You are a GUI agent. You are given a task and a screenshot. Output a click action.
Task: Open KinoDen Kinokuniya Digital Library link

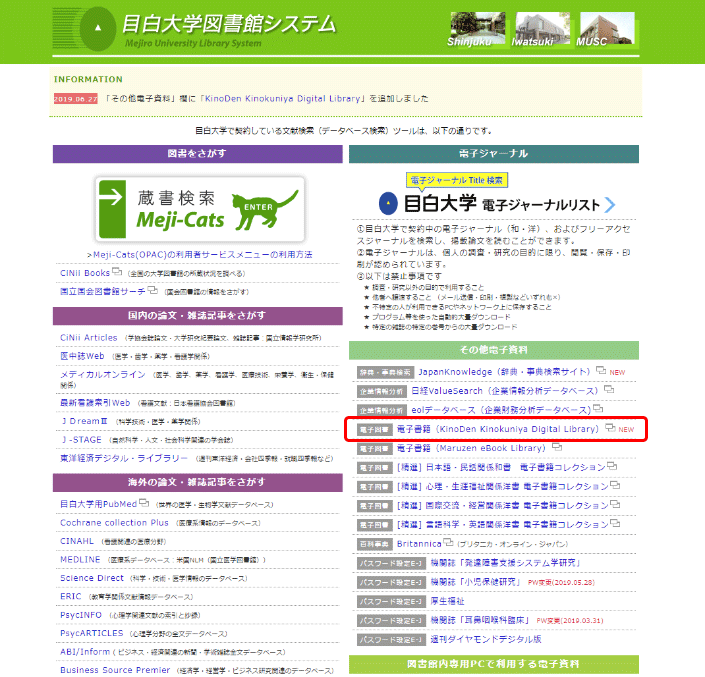click(x=498, y=429)
